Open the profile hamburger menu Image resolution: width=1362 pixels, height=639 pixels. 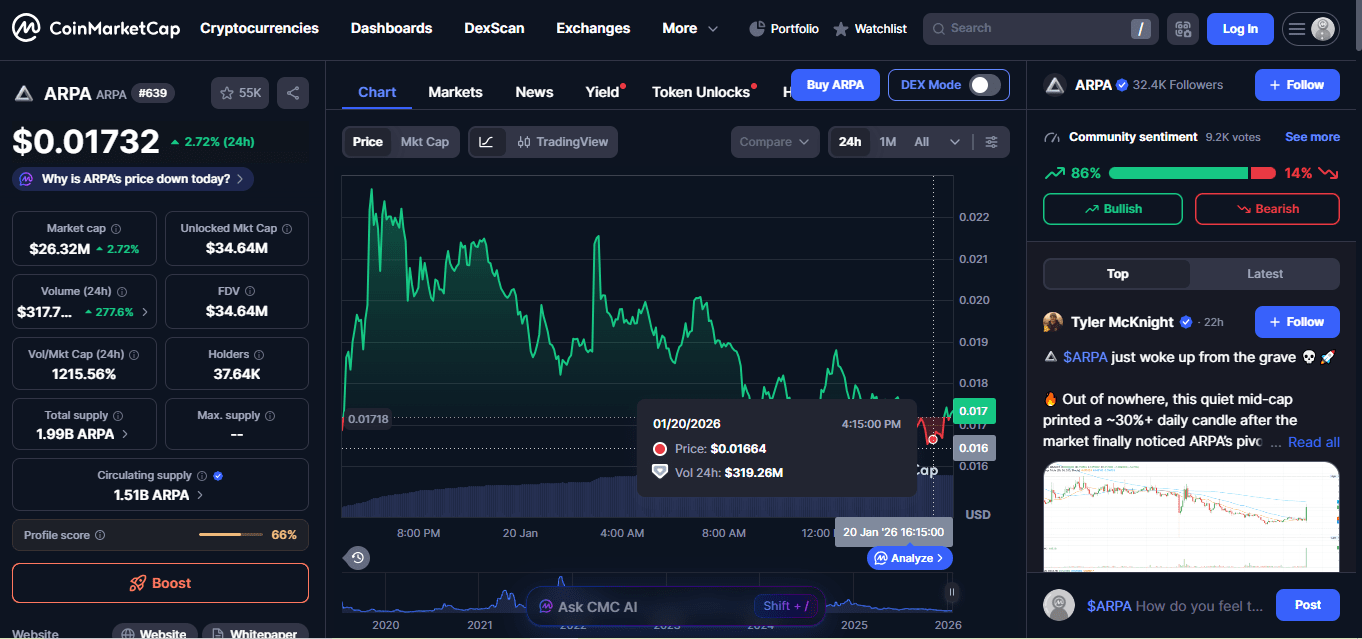(1311, 29)
